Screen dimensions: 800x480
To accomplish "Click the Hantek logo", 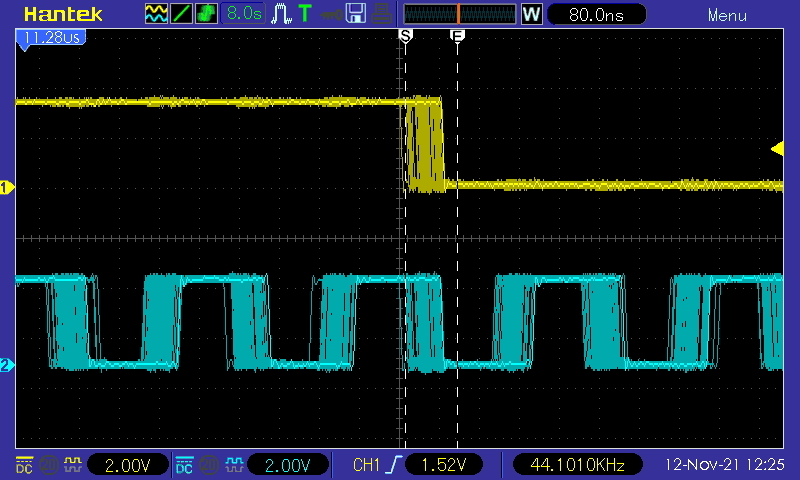I will pos(63,14).
